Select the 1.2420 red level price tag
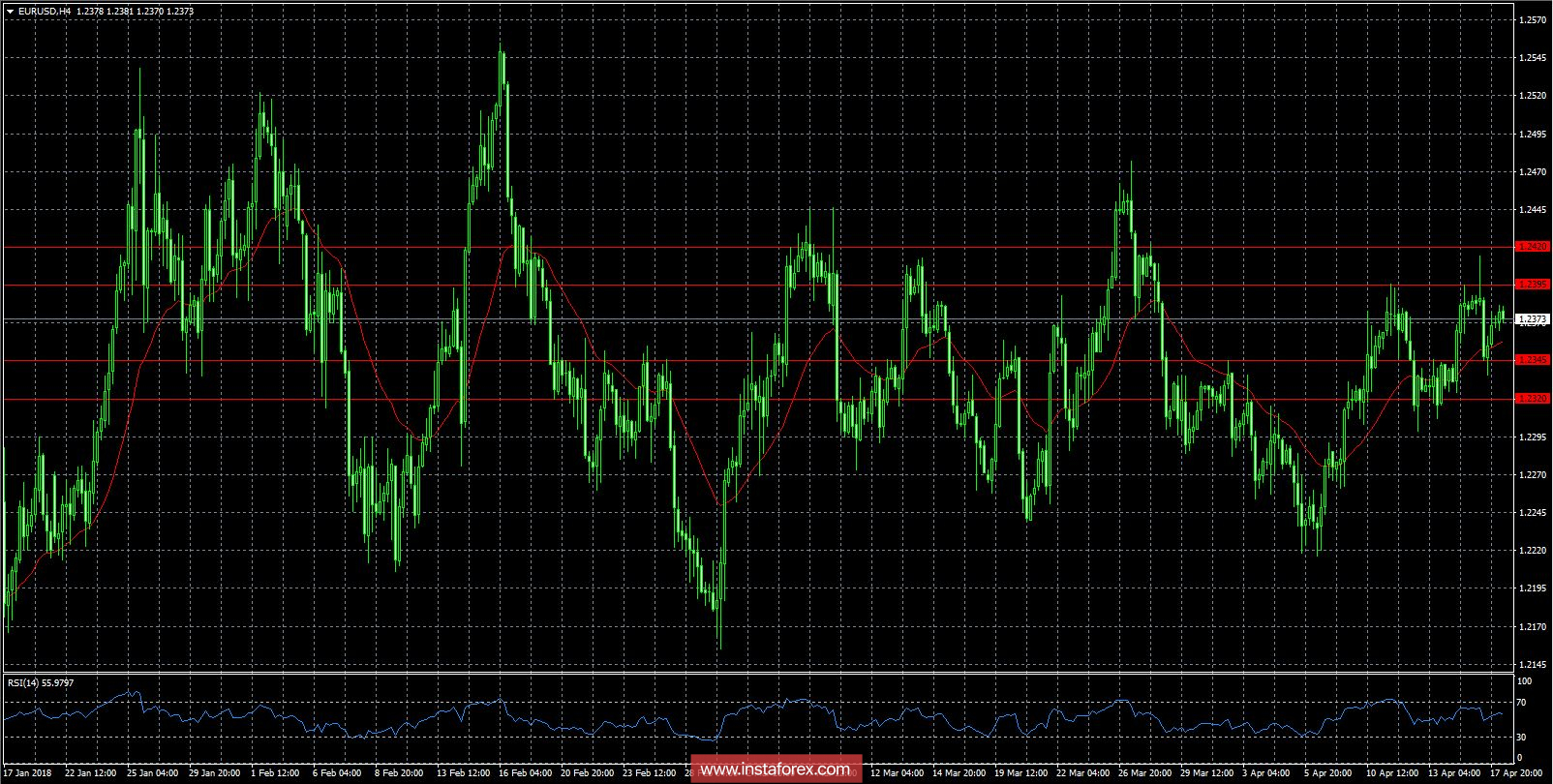The width and height of the screenshot is (1553, 784). [x=1534, y=247]
